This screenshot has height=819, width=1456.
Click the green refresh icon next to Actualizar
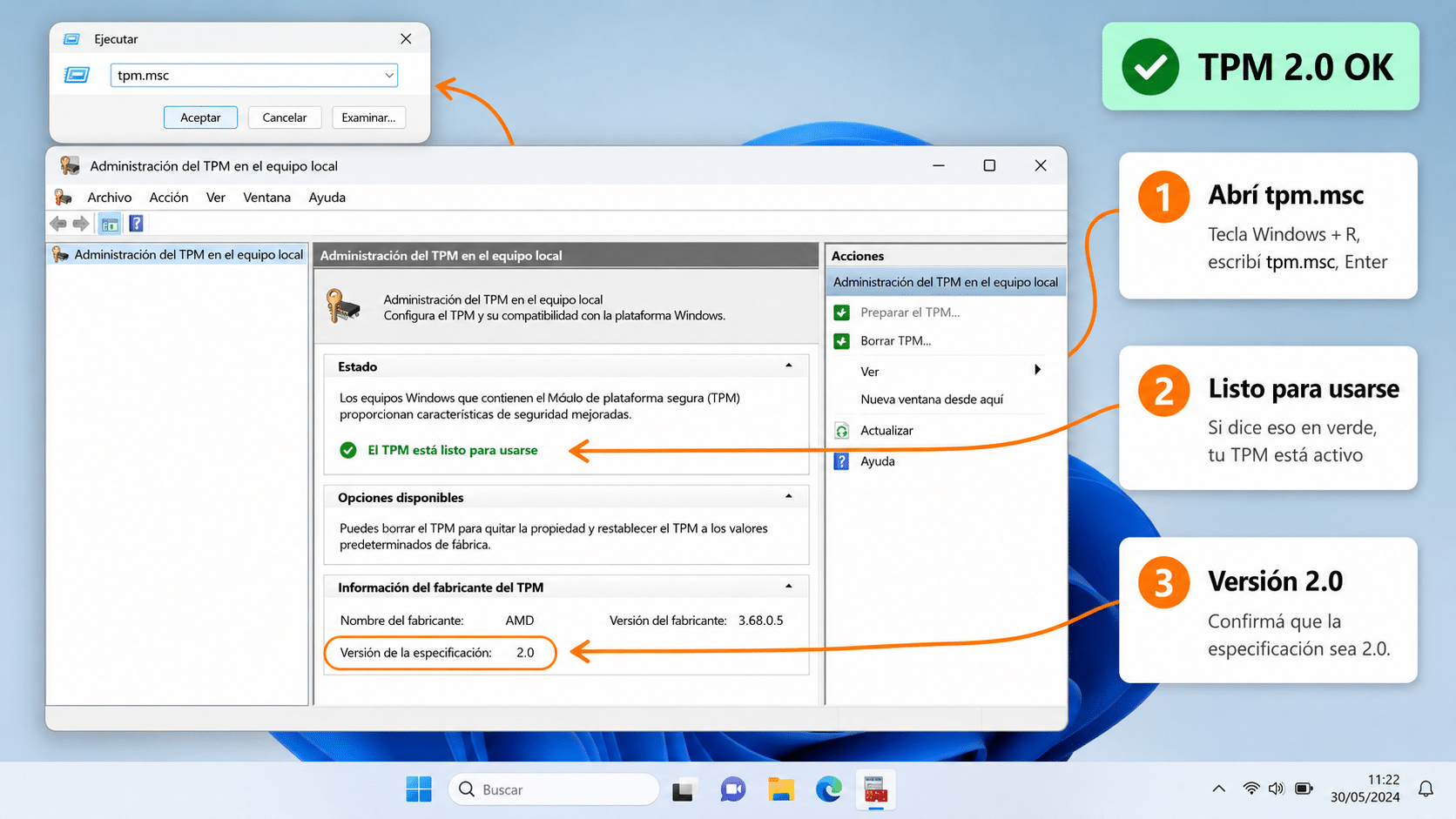click(842, 431)
